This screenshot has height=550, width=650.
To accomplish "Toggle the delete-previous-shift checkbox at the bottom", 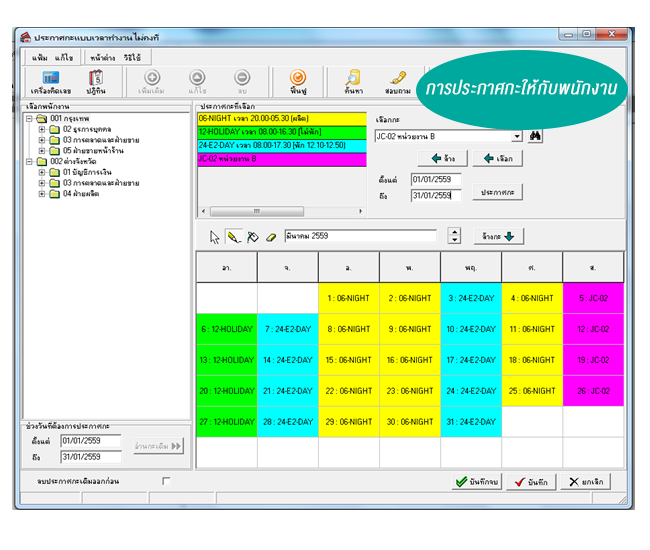I will [x=166, y=481].
